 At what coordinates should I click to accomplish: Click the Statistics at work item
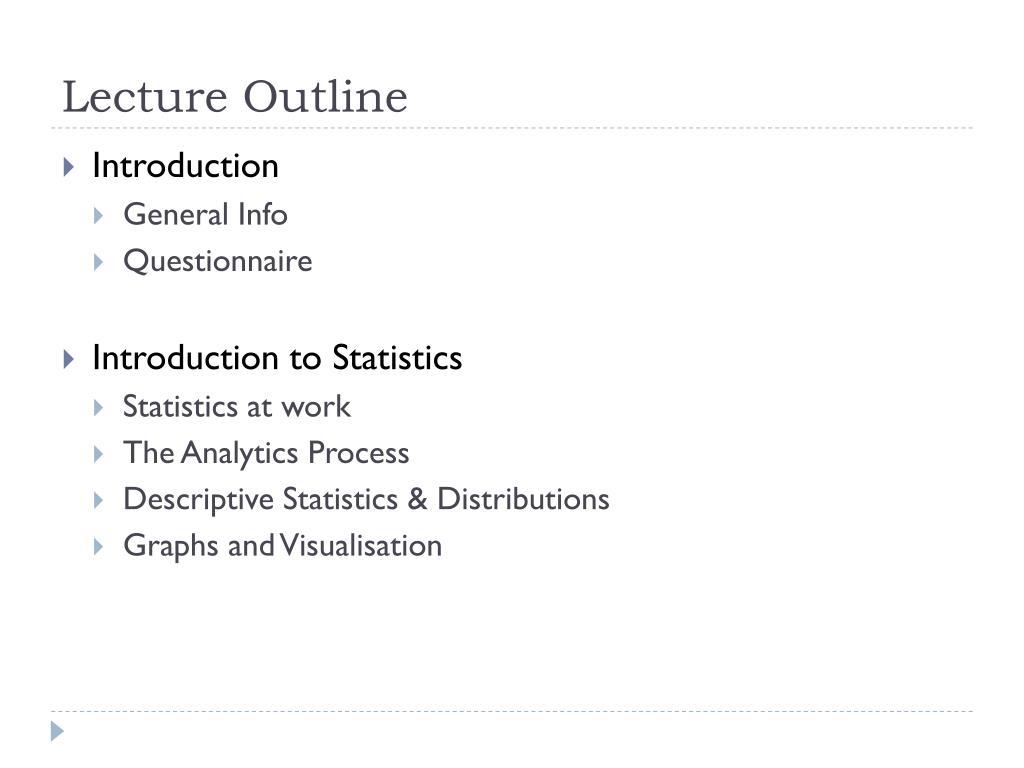point(237,407)
